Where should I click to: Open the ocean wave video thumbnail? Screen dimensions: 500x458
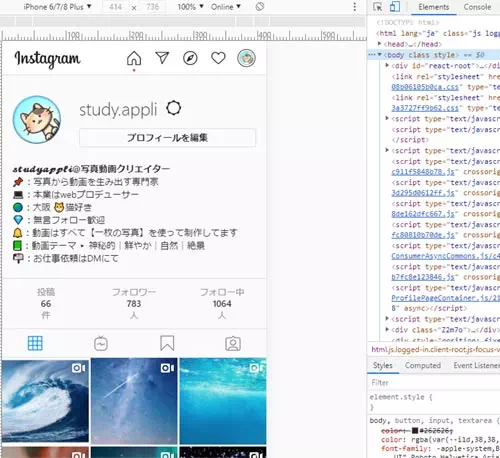click(45, 401)
